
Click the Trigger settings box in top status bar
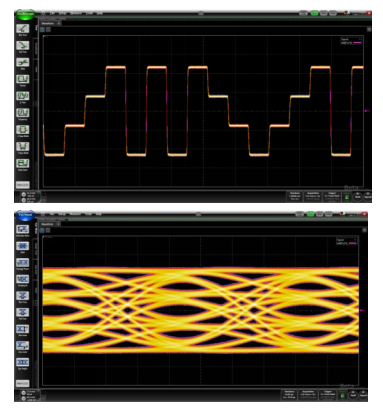pyautogui.click(x=332, y=196)
